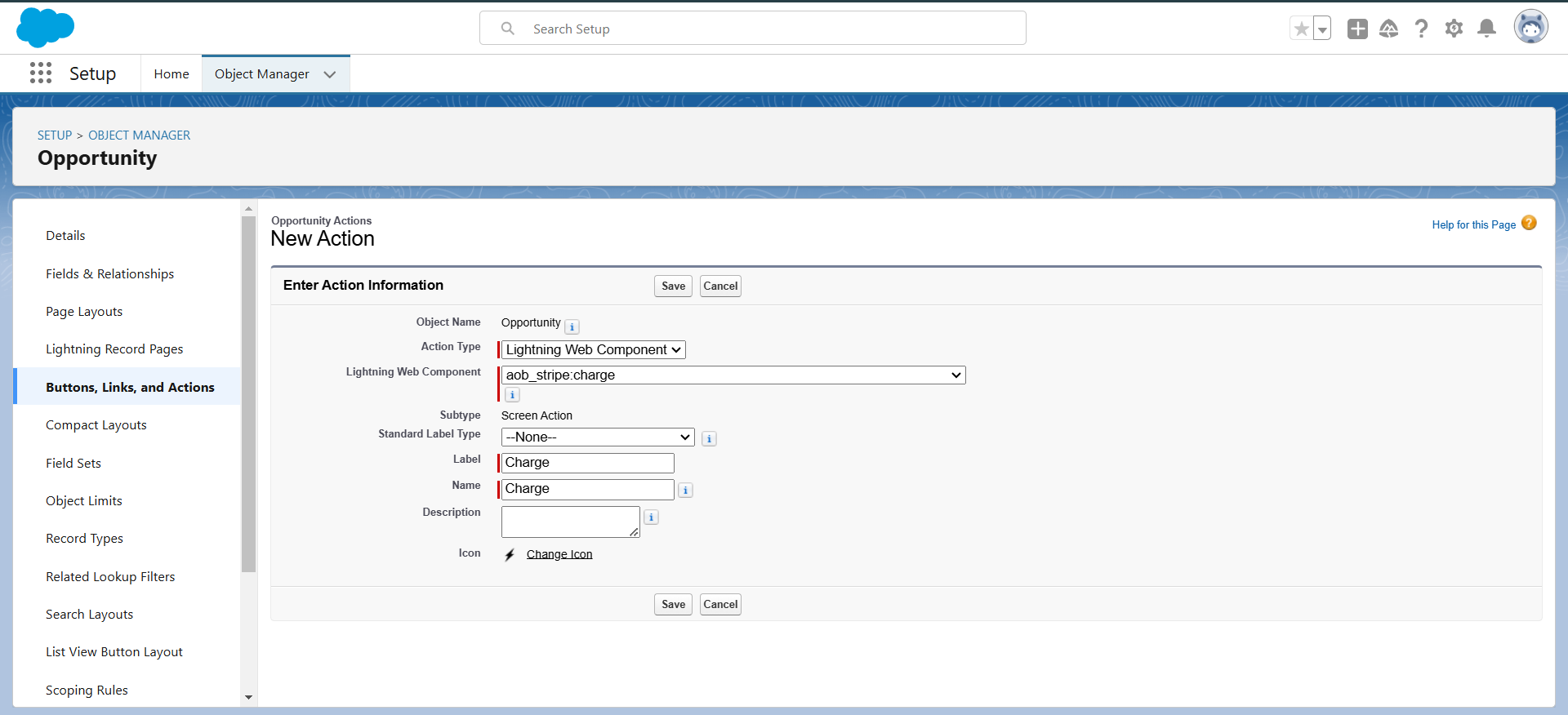Click the Change Icon link

pos(559,554)
